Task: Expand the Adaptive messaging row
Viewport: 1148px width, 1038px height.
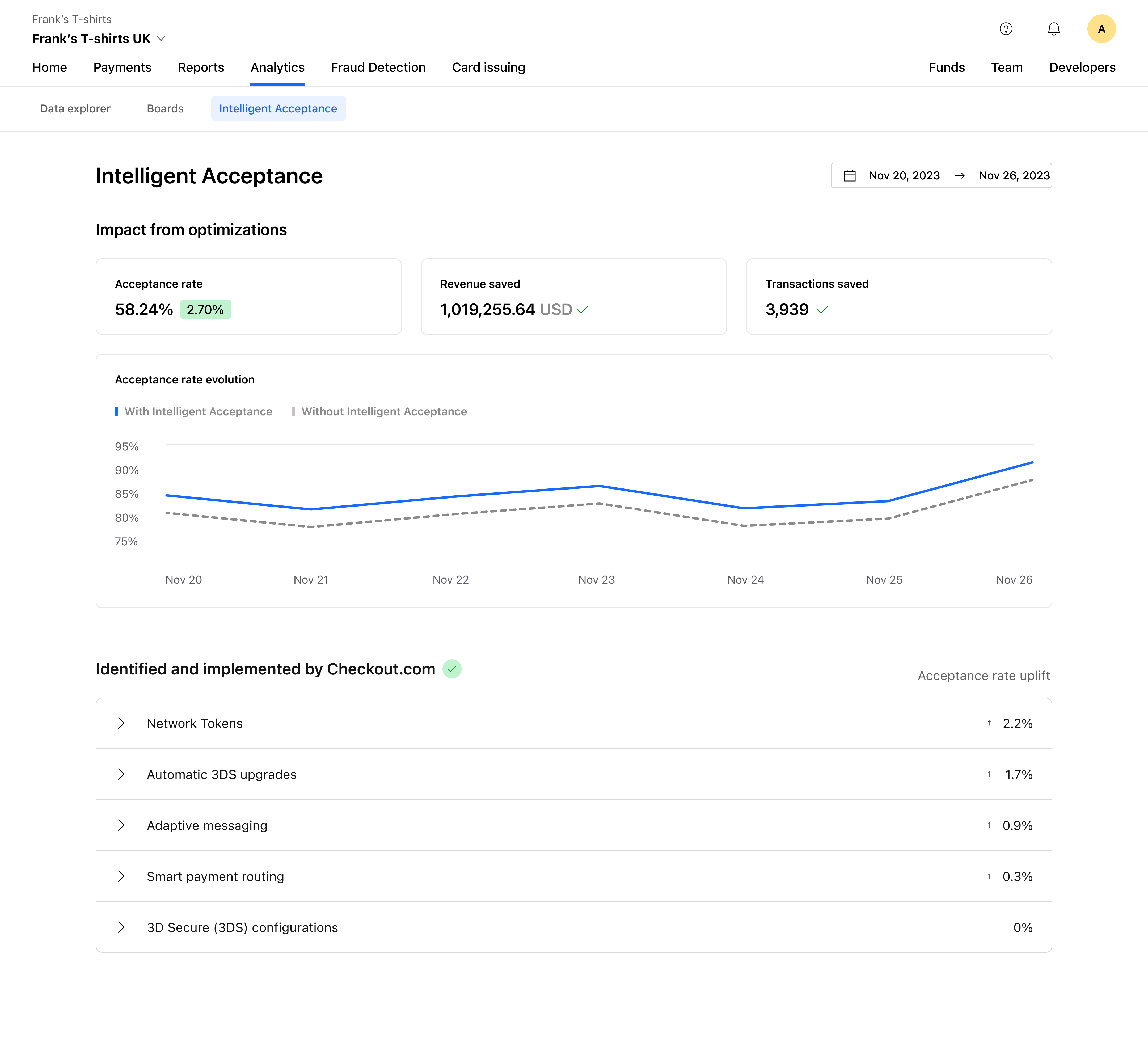Action: click(573, 825)
